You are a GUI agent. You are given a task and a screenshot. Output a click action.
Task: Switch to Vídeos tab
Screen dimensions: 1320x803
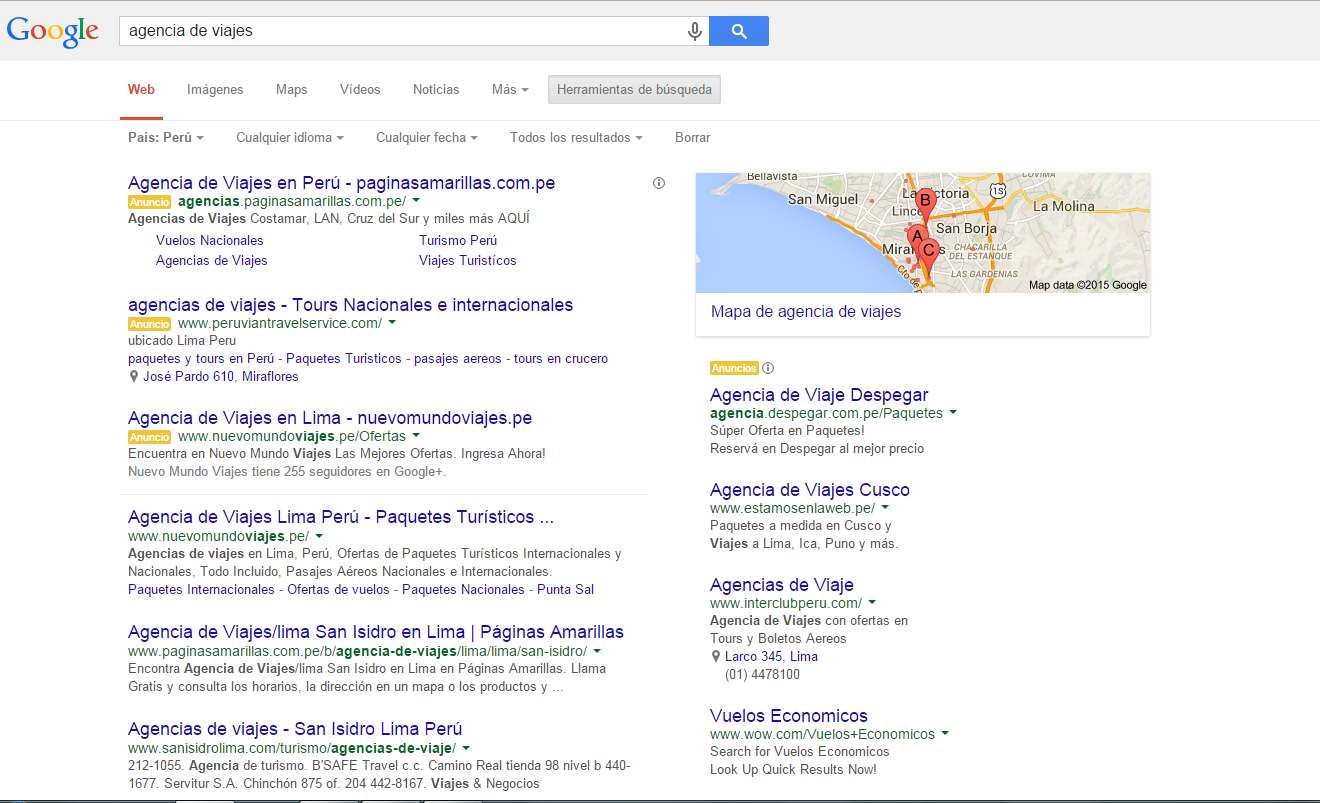pyautogui.click(x=360, y=89)
